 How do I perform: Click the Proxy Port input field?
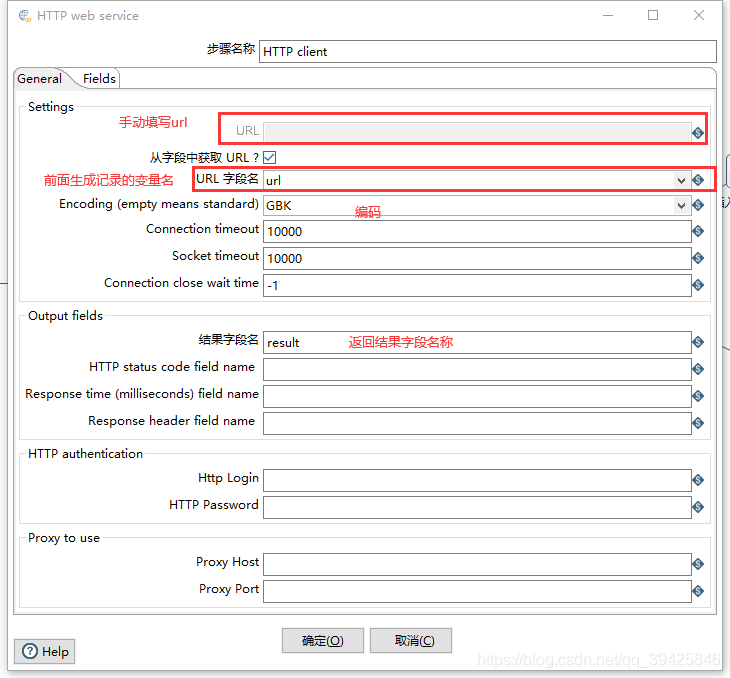[477, 592]
